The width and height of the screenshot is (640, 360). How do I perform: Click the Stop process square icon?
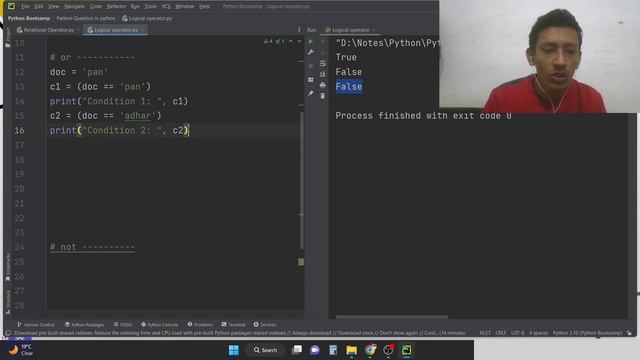311,66
